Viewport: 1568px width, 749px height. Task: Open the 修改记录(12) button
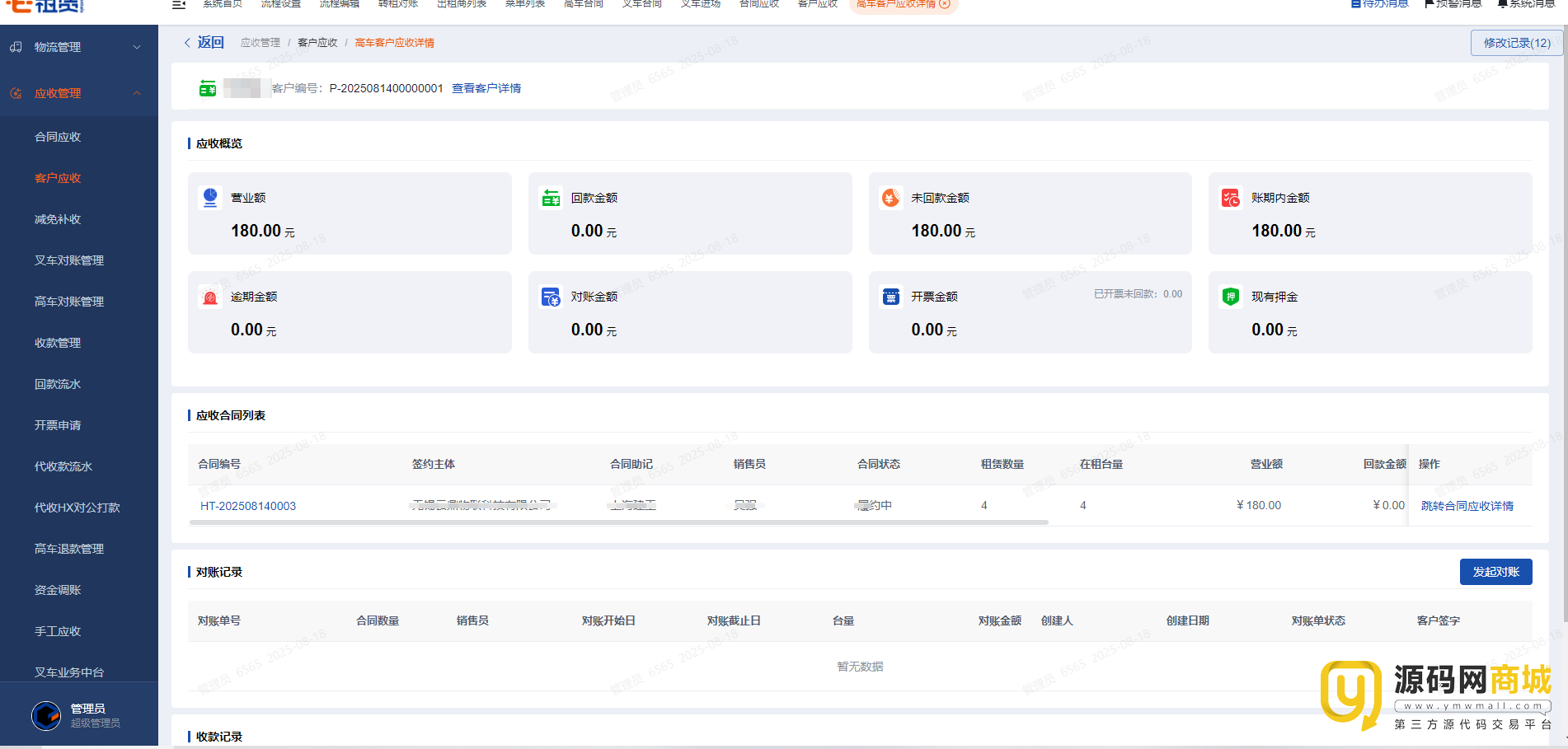point(1516,43)
